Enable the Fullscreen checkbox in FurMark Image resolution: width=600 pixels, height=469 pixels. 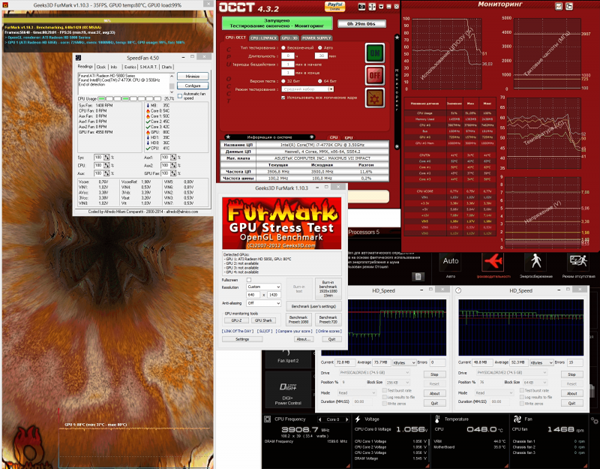tap(249, 280)
